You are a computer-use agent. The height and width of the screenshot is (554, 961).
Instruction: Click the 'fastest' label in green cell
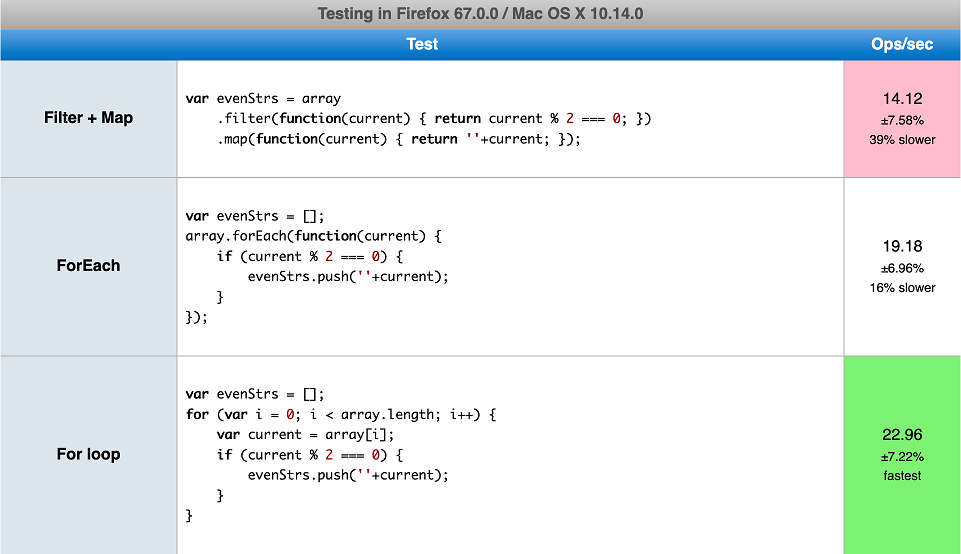click(902, 476)
